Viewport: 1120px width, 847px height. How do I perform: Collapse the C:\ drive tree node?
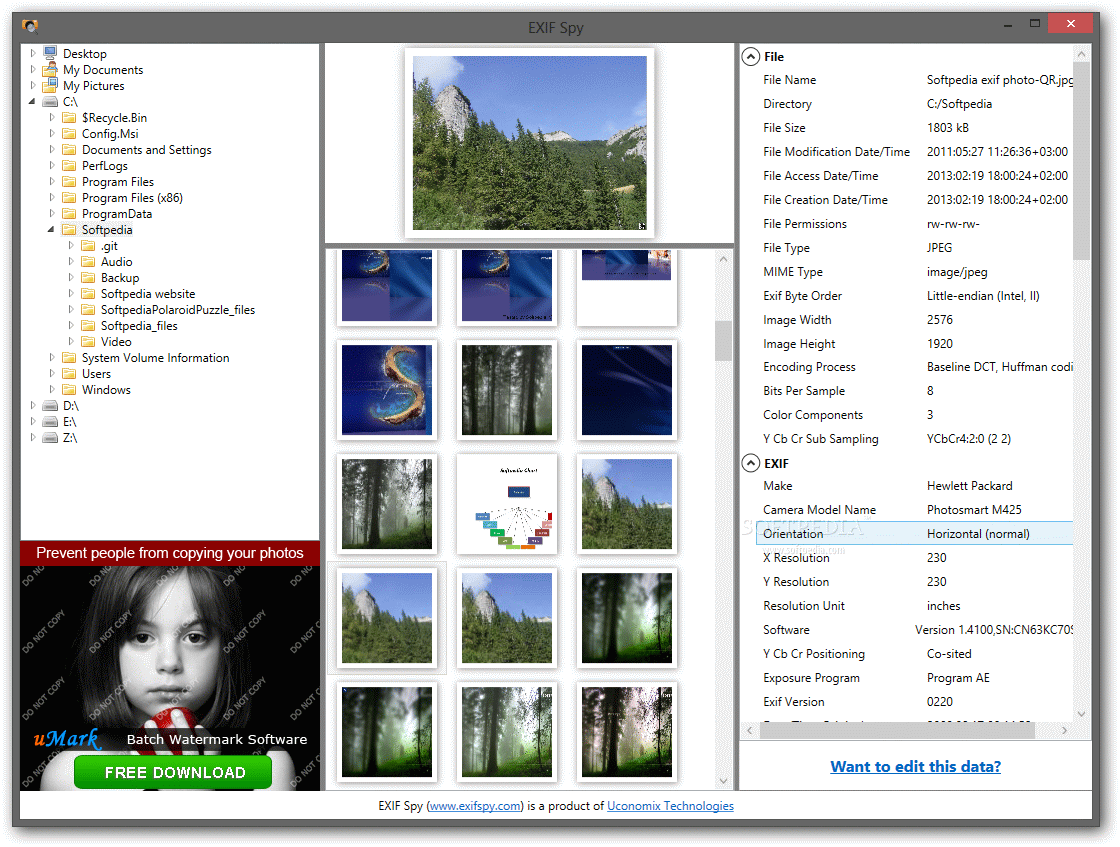coord(32,101)
